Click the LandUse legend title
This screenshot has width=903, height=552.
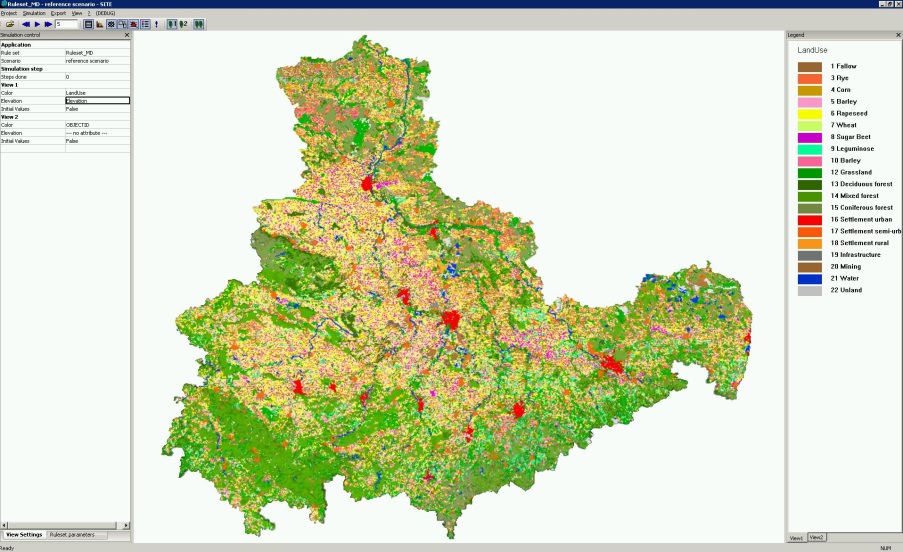pos(812,50)
